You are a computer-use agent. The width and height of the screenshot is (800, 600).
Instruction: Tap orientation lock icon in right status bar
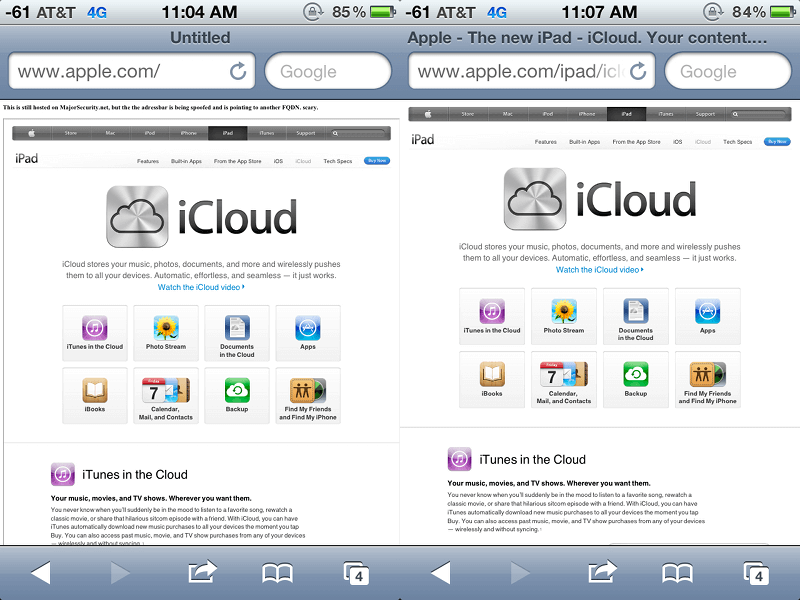pos(714,12)
